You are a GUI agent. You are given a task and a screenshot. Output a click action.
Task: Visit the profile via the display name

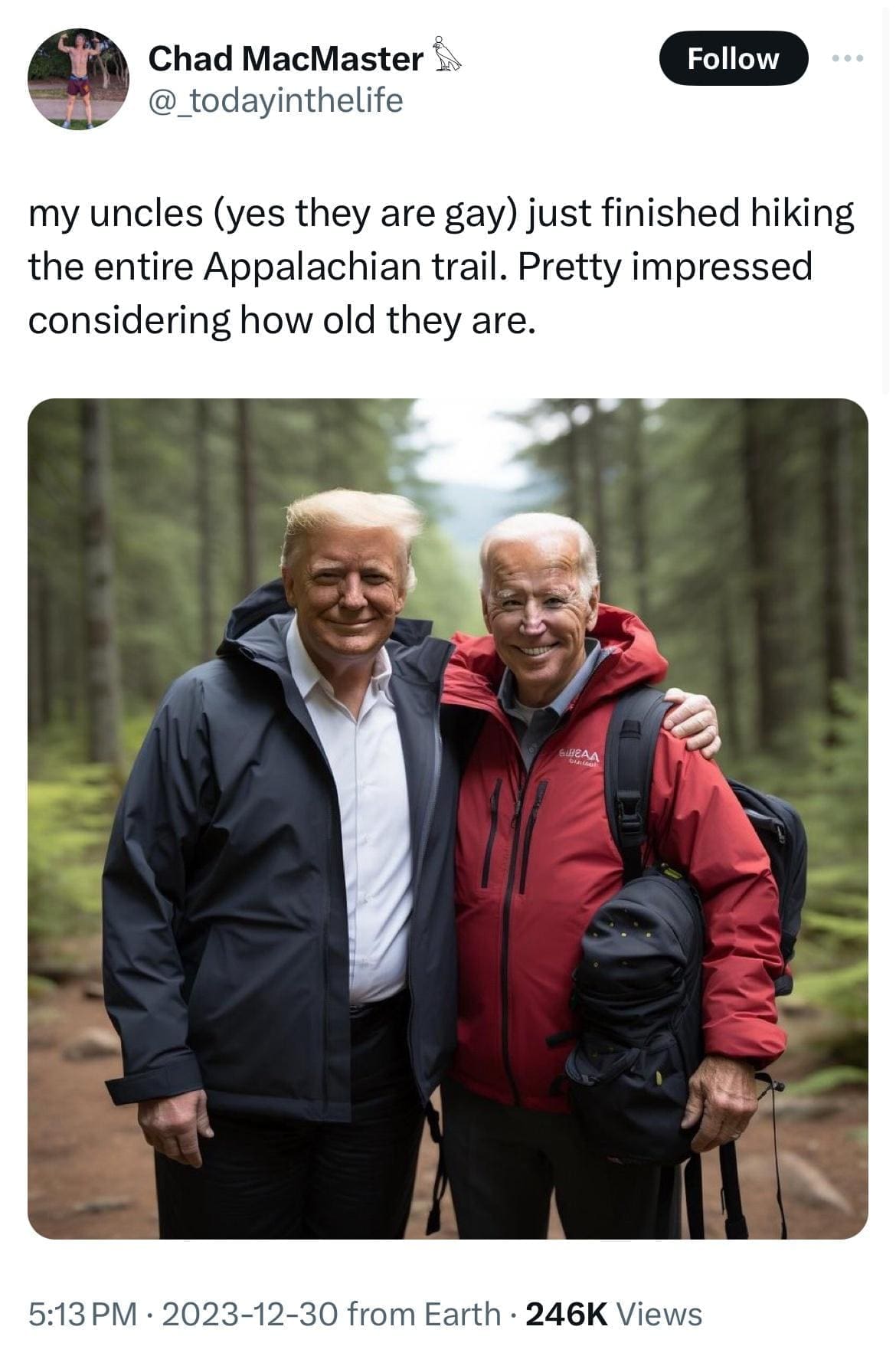(x=283, y=55)
